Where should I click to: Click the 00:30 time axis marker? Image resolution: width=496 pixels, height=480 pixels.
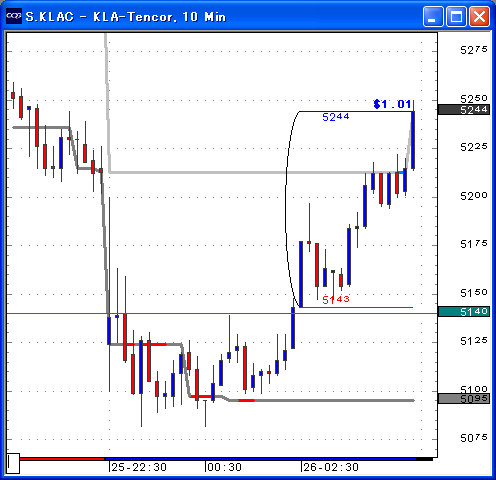224,467
